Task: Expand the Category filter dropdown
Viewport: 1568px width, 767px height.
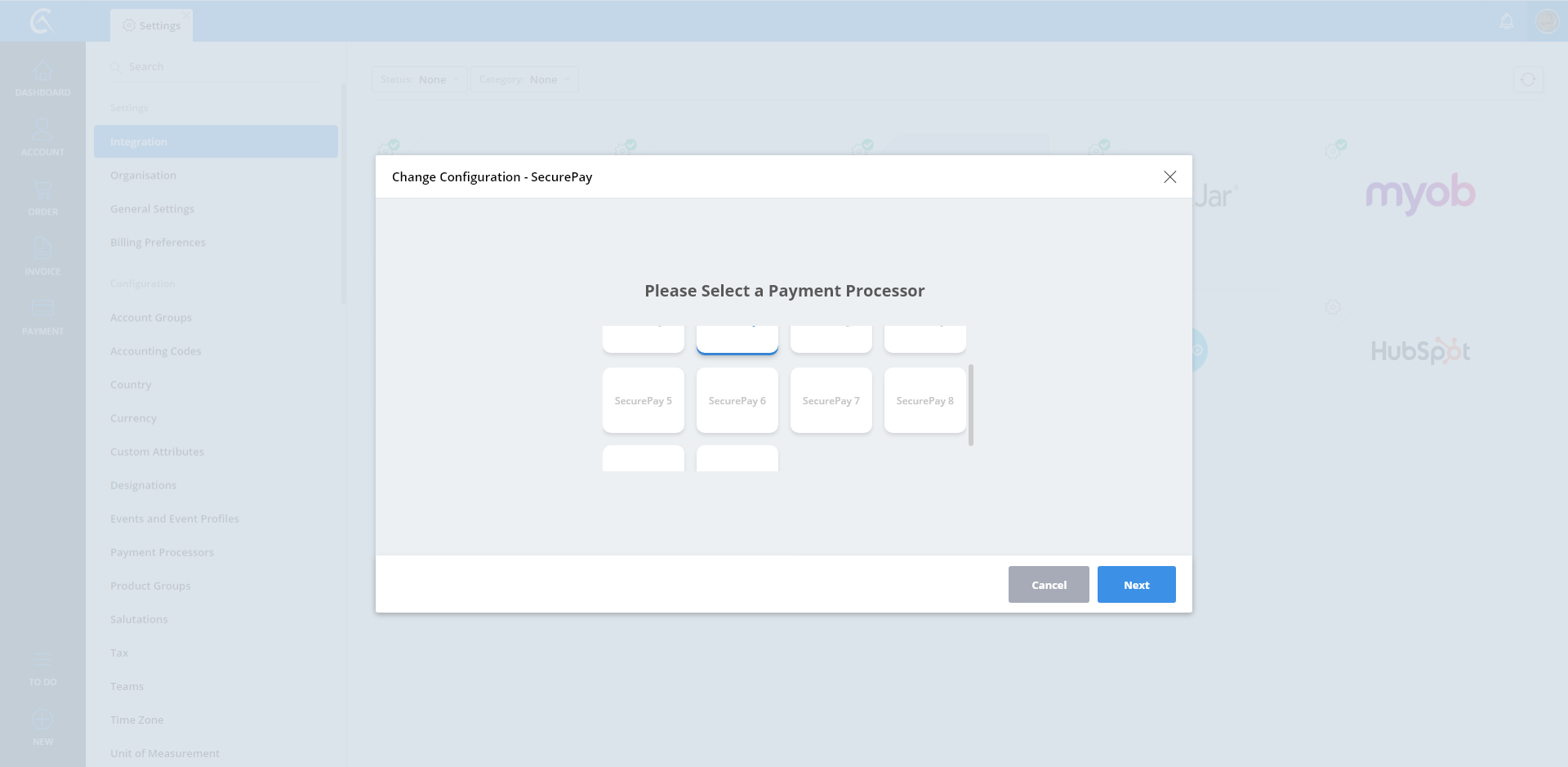Action: (524, 79)
